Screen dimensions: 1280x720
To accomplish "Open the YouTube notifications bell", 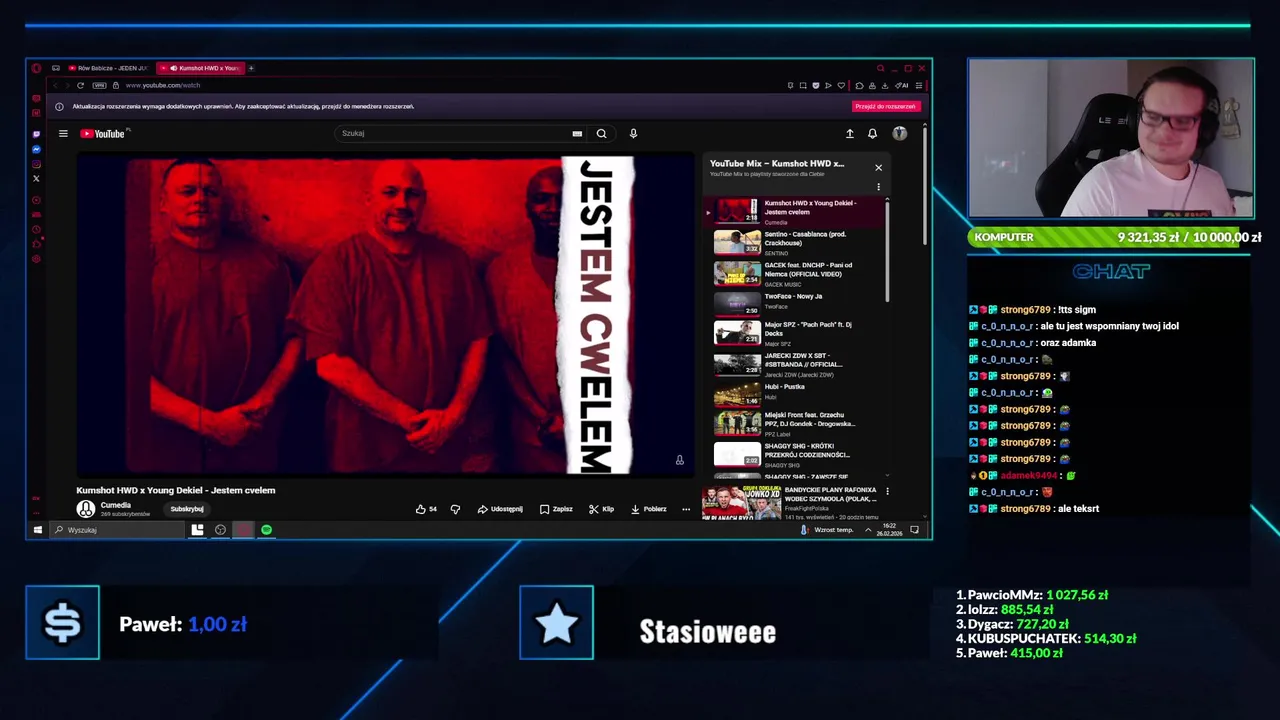I will coord(872,133).
